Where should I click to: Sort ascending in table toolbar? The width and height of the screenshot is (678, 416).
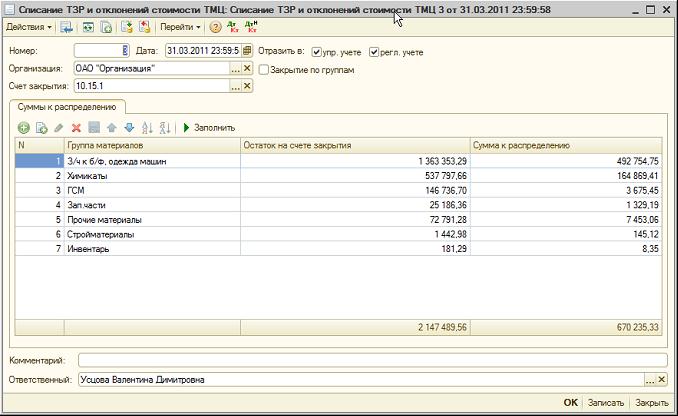(147, 128)
